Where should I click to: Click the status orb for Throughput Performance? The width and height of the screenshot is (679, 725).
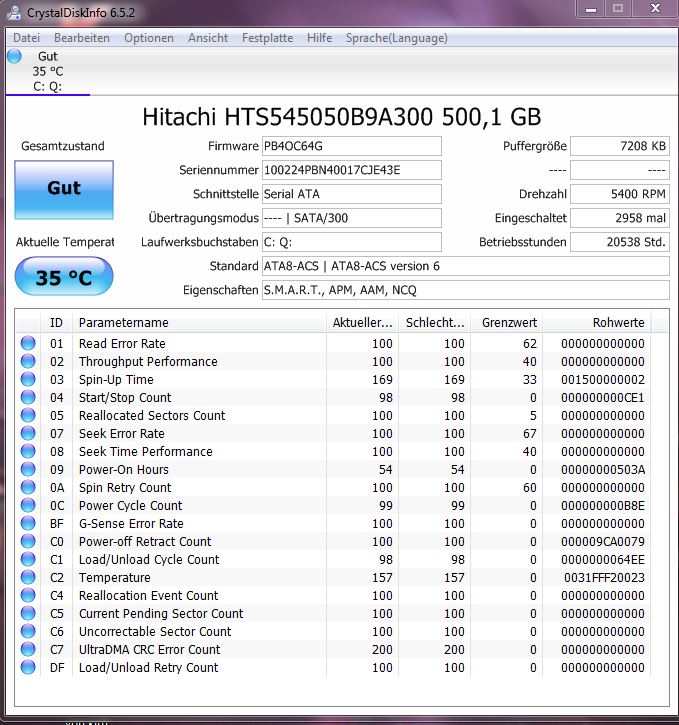[28, 361]
